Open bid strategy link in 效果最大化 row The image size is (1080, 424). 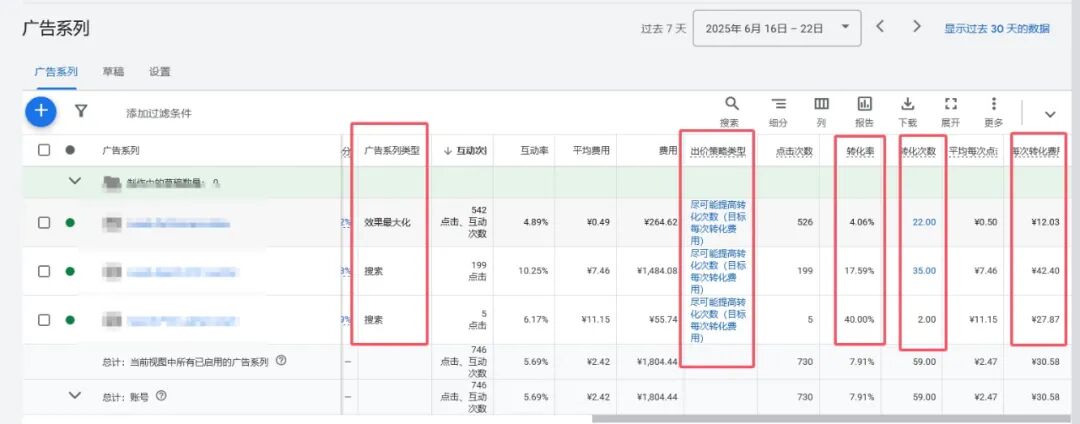718,223
